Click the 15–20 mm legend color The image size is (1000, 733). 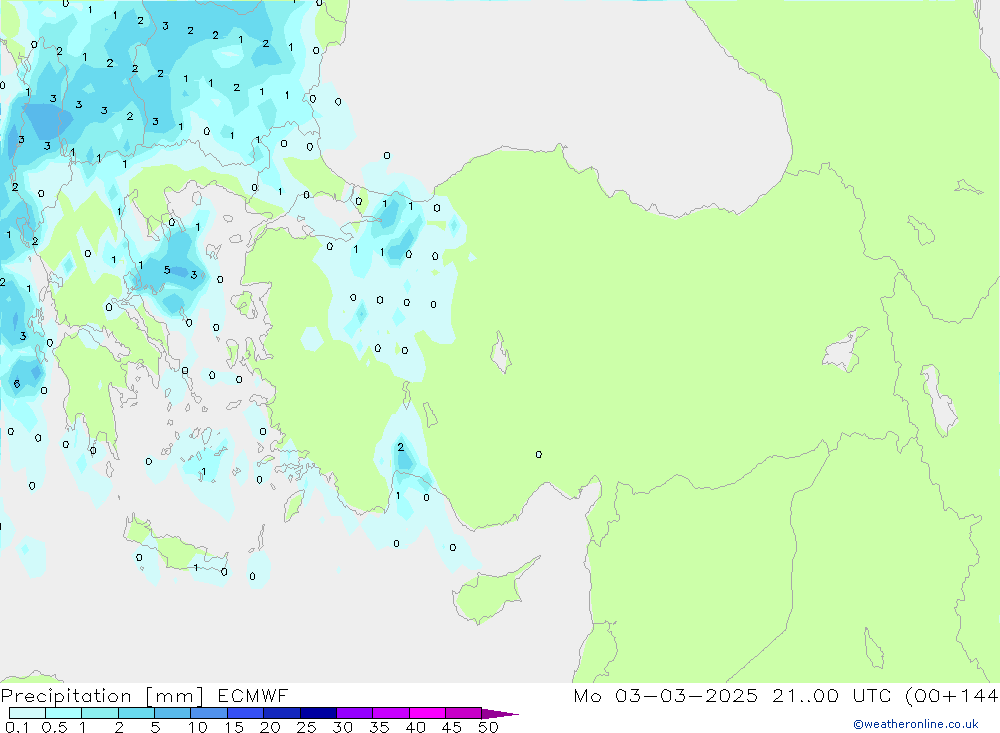click(x=246, y=713)
